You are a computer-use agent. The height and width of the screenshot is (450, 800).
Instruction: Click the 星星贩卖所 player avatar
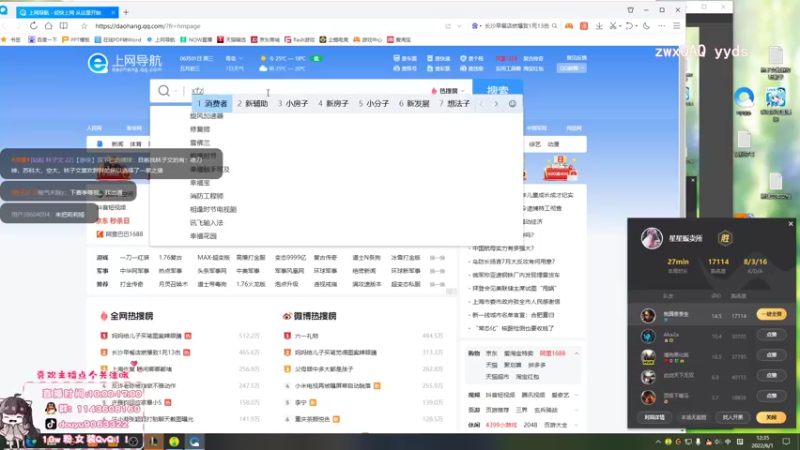pyautogui.click(x=652, y=239)
